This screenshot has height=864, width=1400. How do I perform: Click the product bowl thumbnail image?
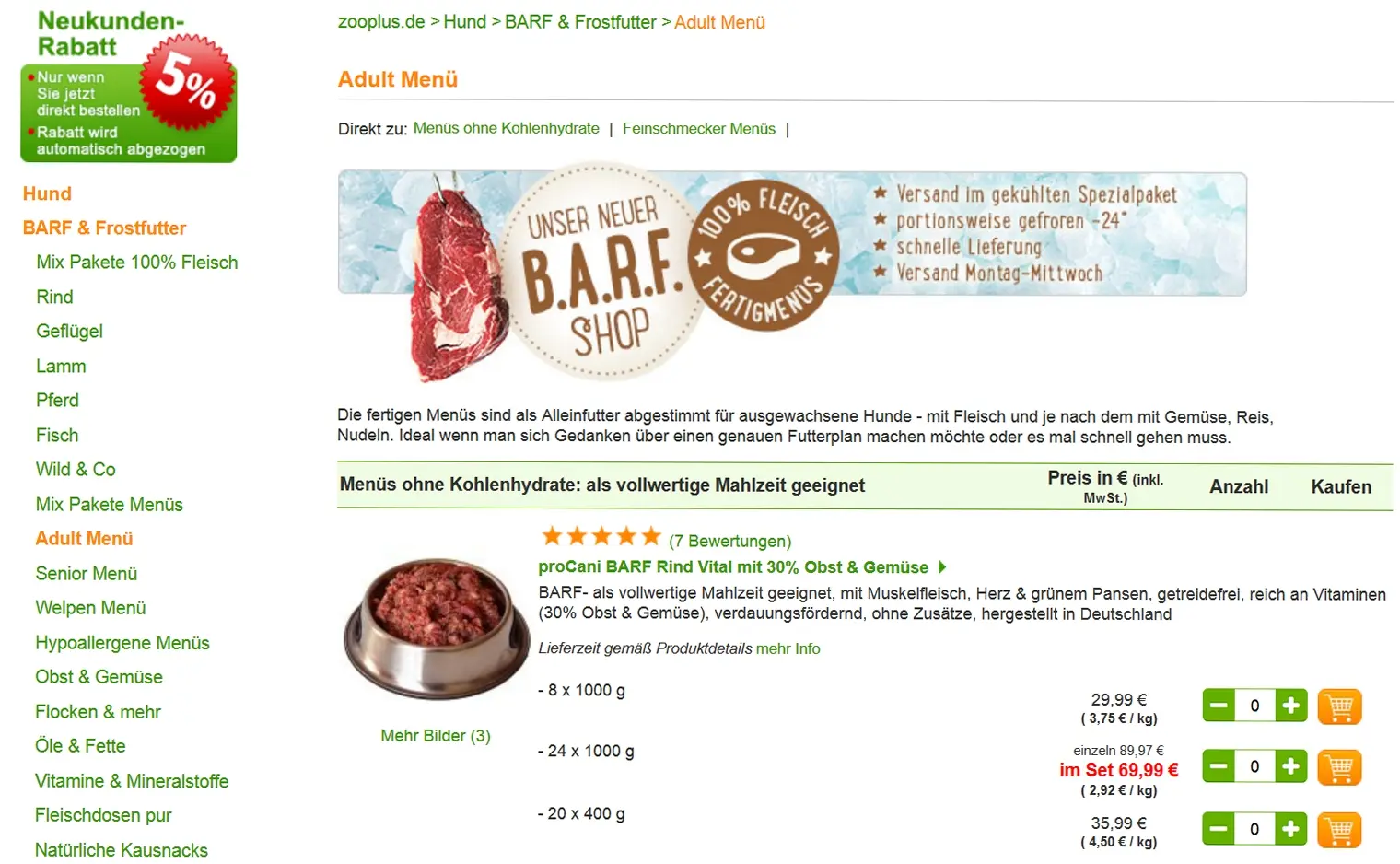click(436, 627)
